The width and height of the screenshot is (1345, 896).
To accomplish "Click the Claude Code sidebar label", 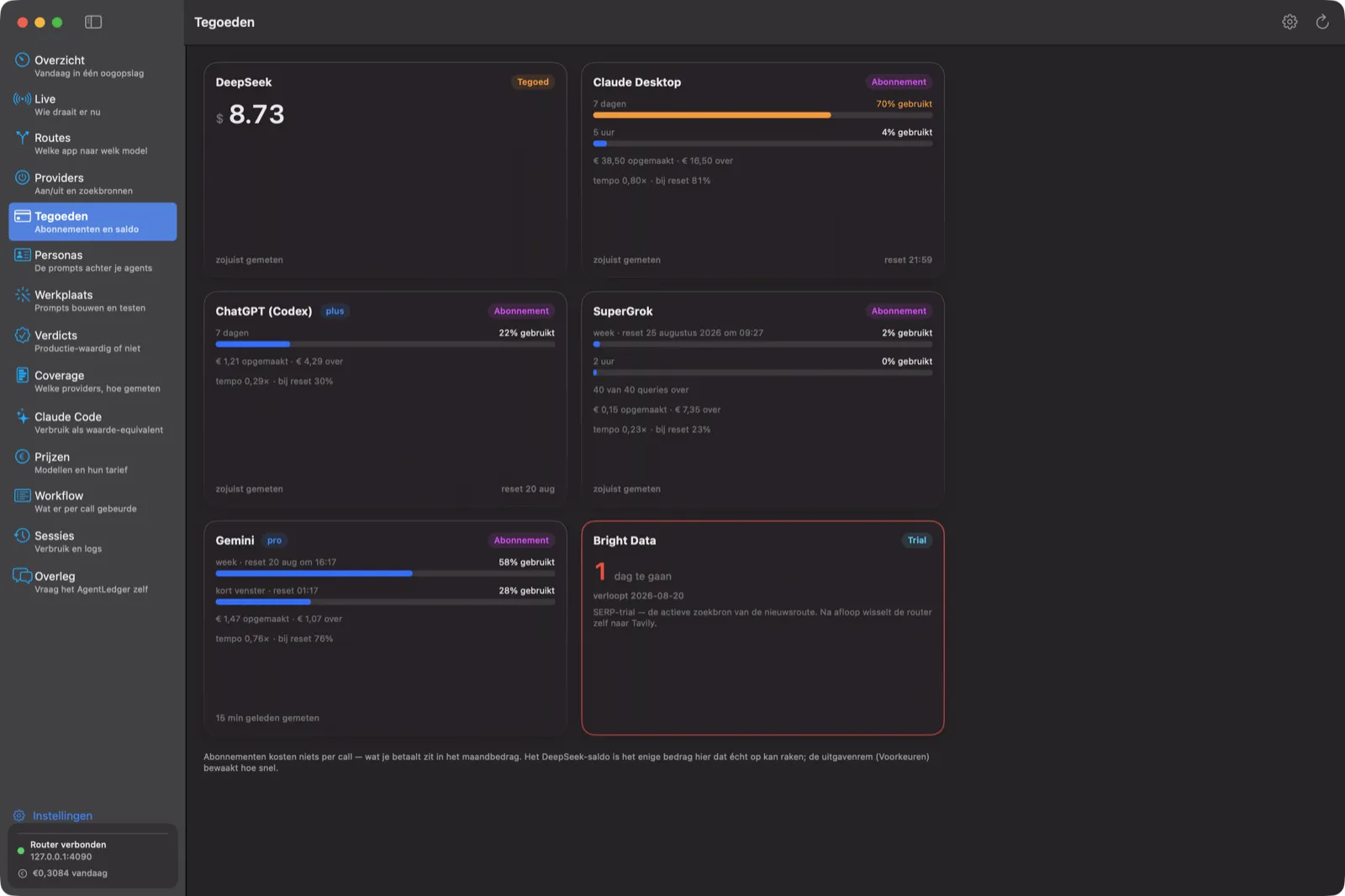I will click(68, 417).
